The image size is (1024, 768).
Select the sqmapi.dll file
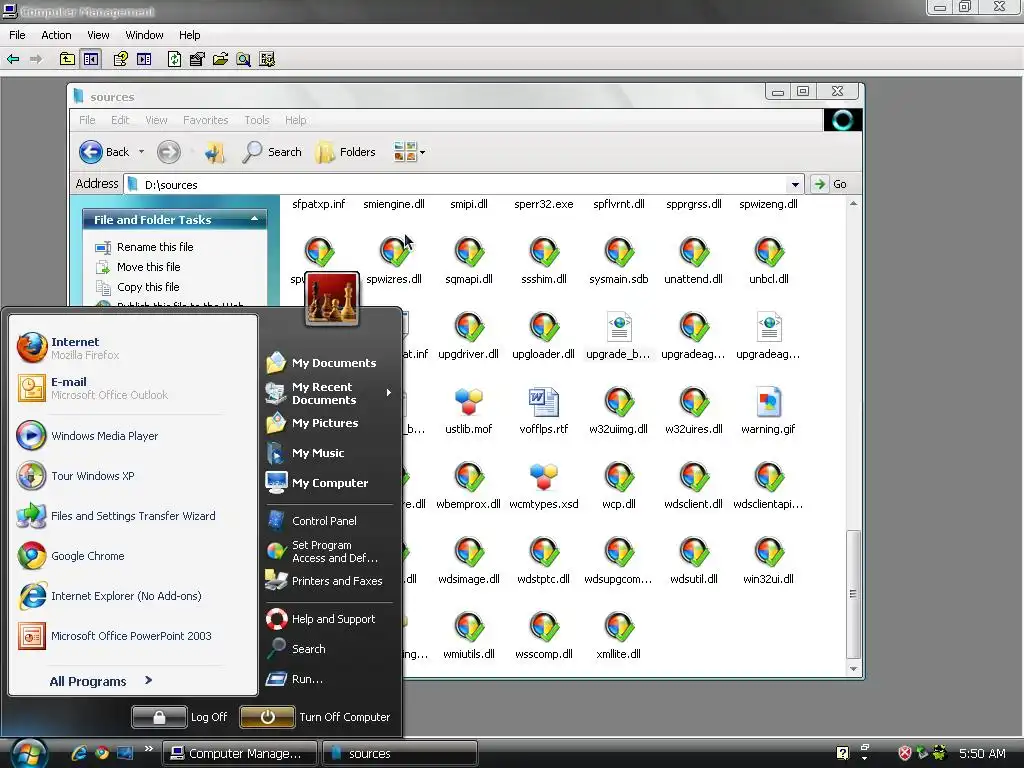[468, 261]
